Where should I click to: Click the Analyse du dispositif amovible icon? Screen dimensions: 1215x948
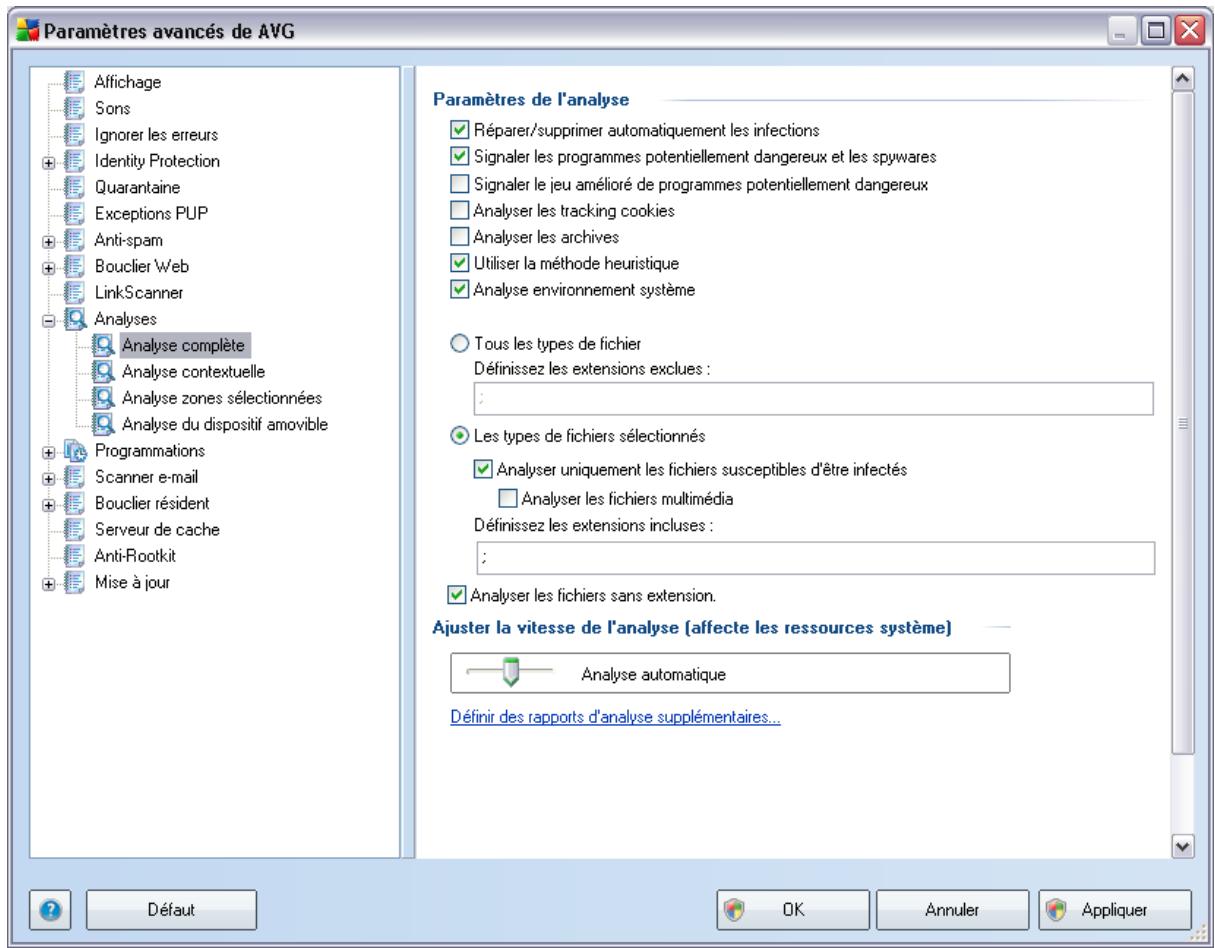tap(103, 424)
